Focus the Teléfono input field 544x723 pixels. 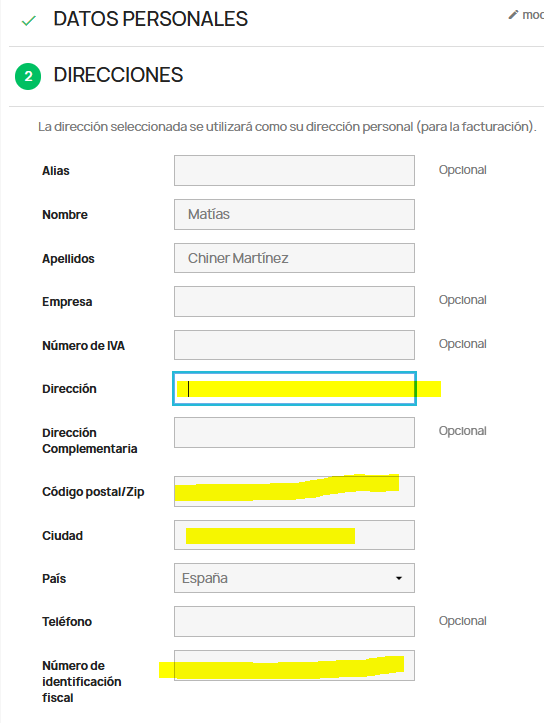pyautogui.click(x=294, y=622)
